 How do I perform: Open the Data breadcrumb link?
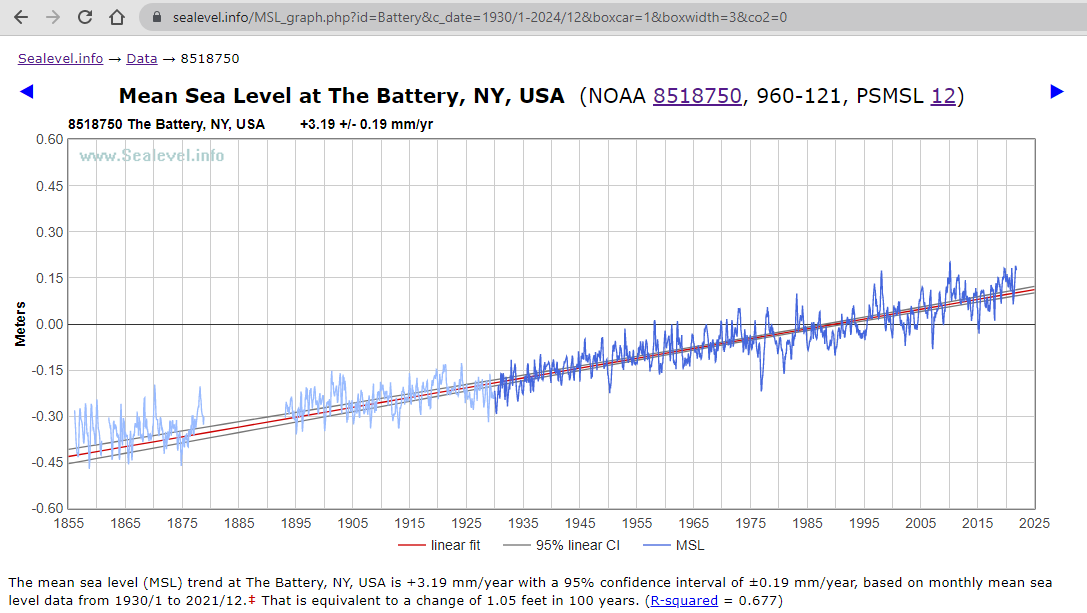point(141,58)
